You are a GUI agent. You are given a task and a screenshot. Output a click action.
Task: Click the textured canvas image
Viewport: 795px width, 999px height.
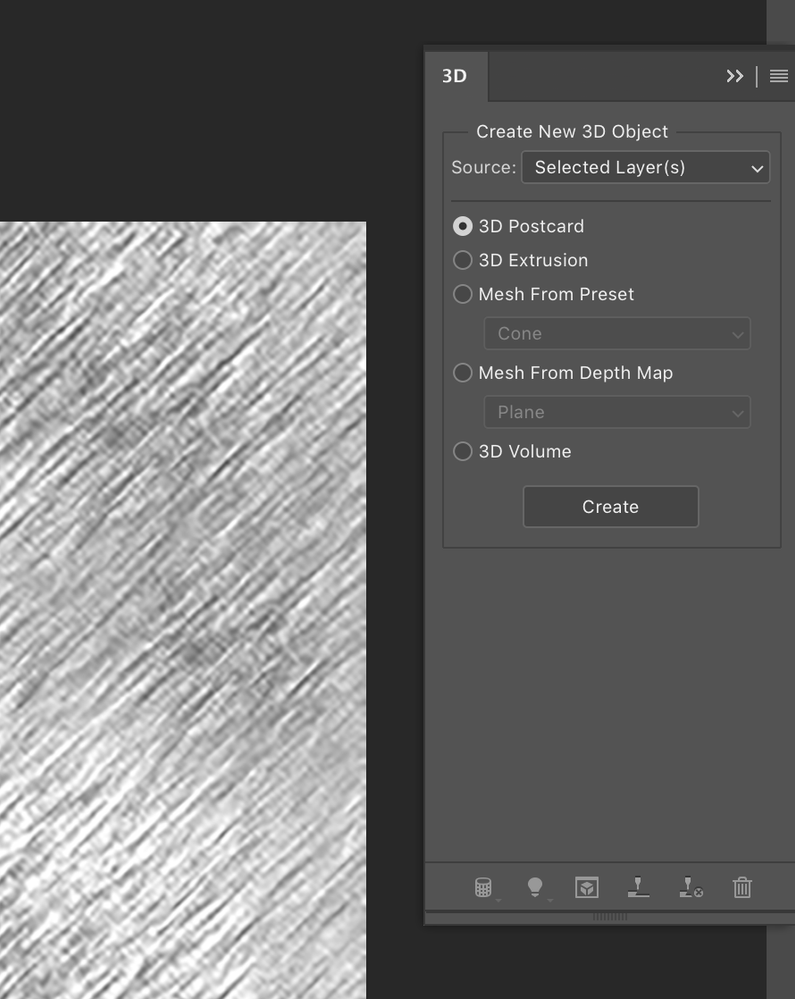coord(183,610)
